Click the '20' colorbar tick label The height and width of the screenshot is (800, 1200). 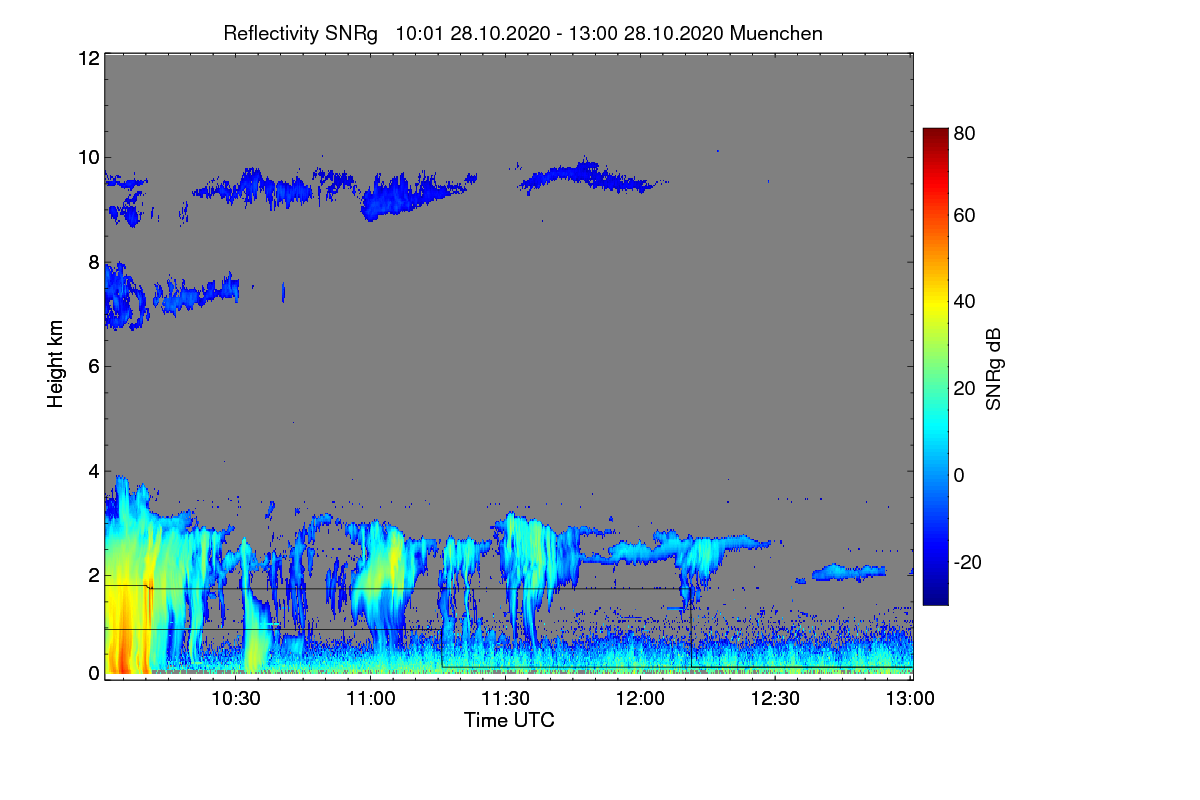tap(964, 389)
